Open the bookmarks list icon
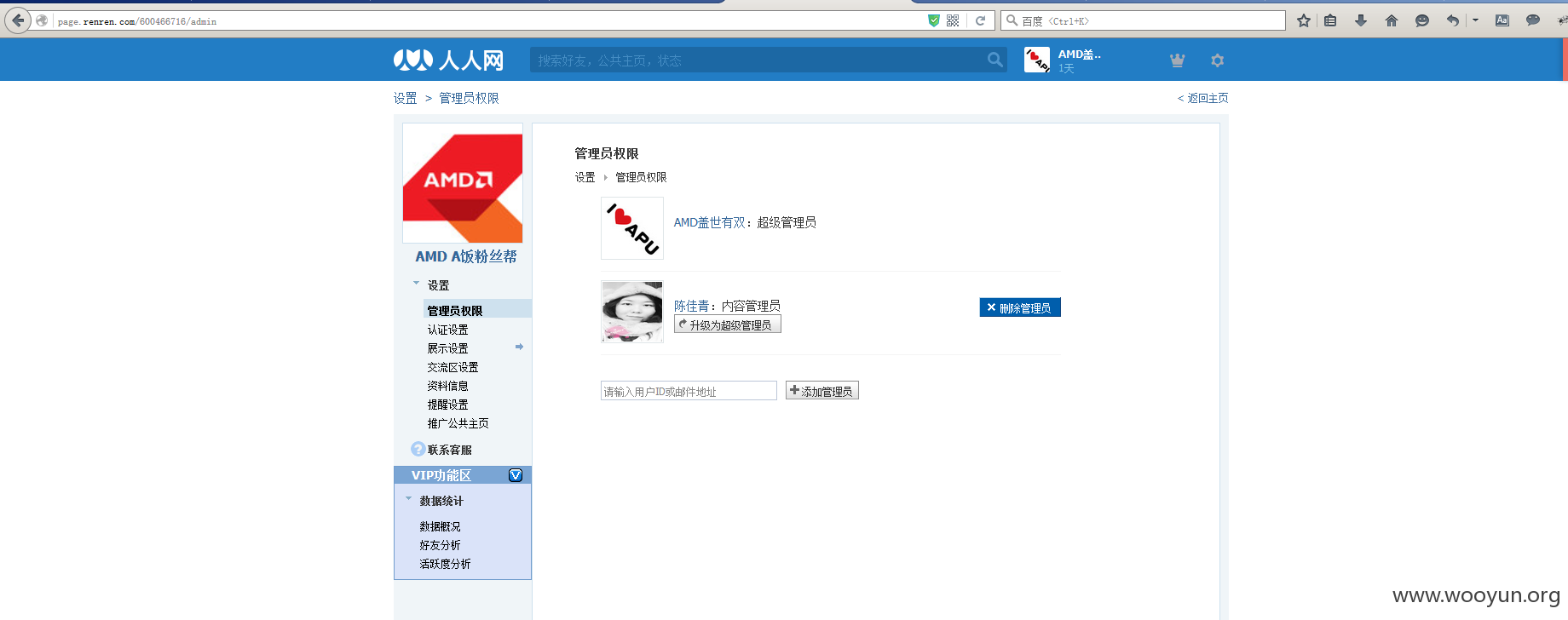This screenshot has width=1568, height=620. click(1330, 20)
